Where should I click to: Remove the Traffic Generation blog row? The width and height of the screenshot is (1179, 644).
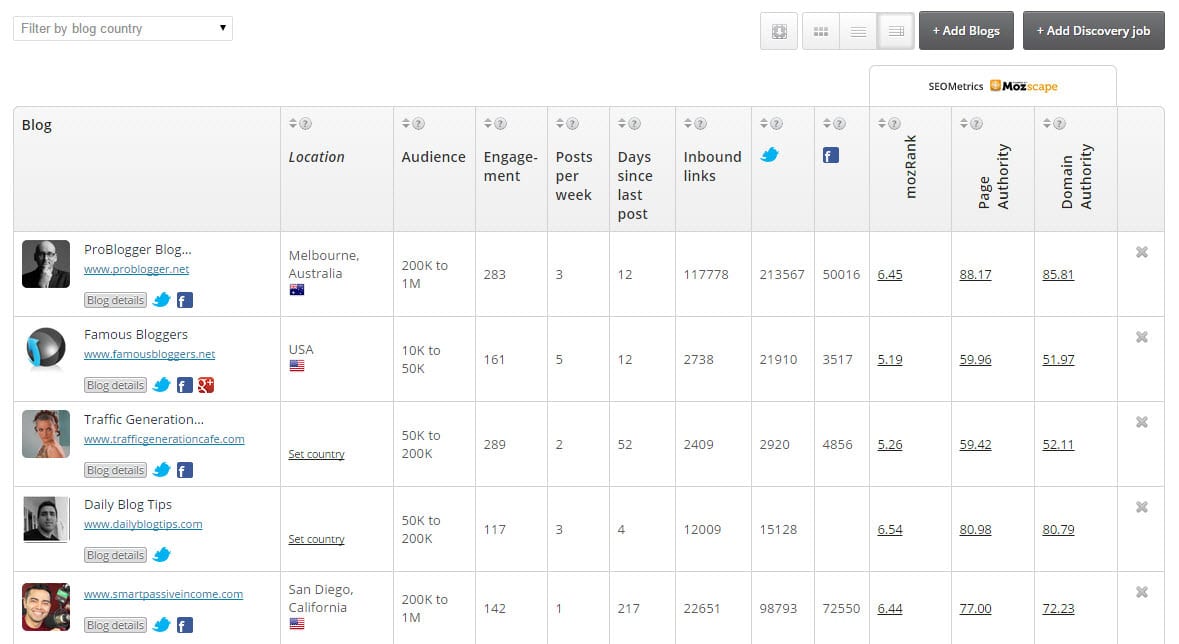1141,422
